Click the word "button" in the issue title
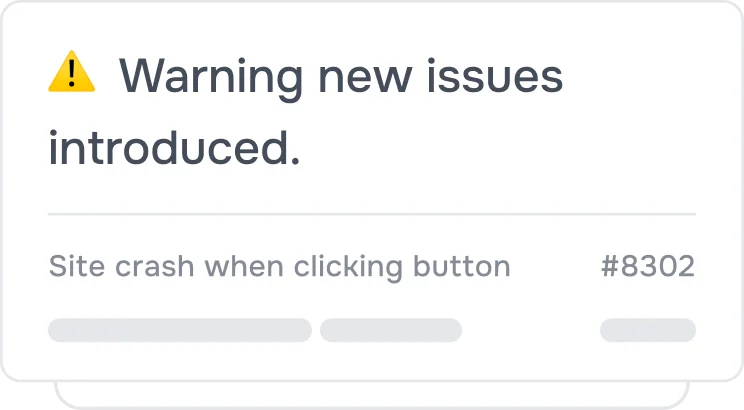Screen dimensions: 744x410 point(461,267)
